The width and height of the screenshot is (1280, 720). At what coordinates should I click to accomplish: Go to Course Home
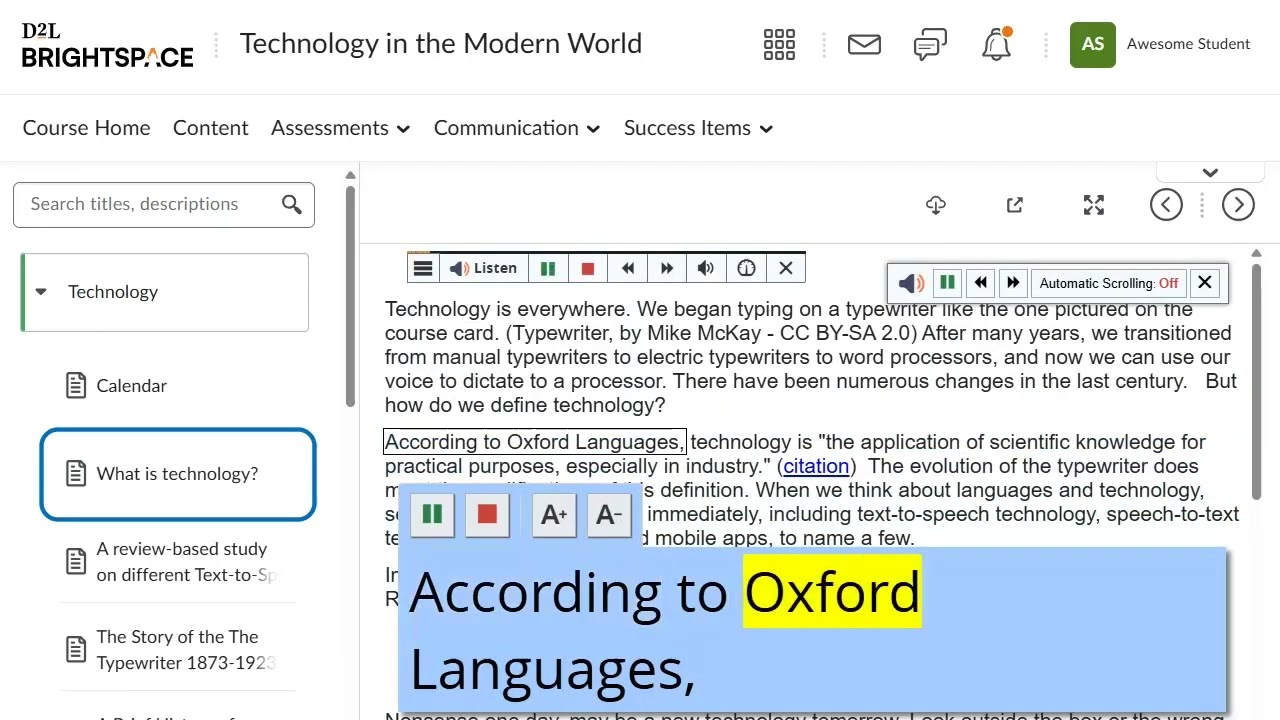click(x=86, y=128)
